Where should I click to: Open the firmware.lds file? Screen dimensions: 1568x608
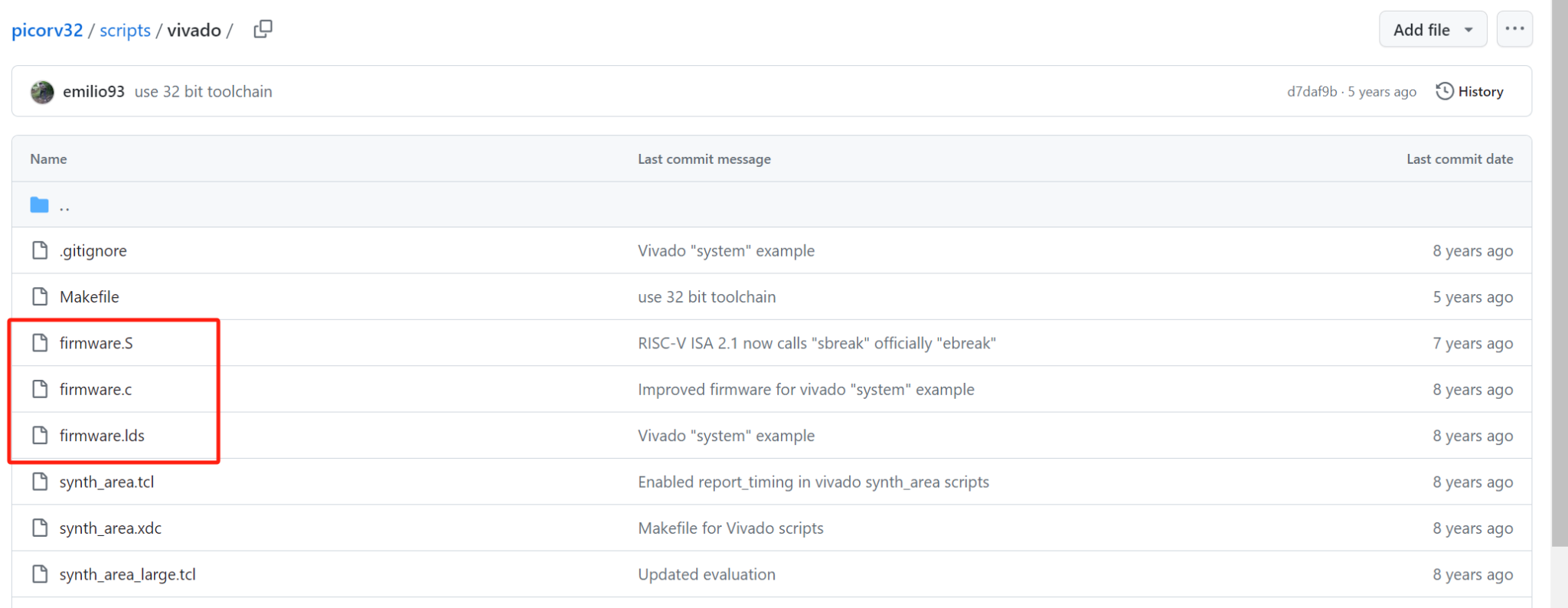pos(102,436)
